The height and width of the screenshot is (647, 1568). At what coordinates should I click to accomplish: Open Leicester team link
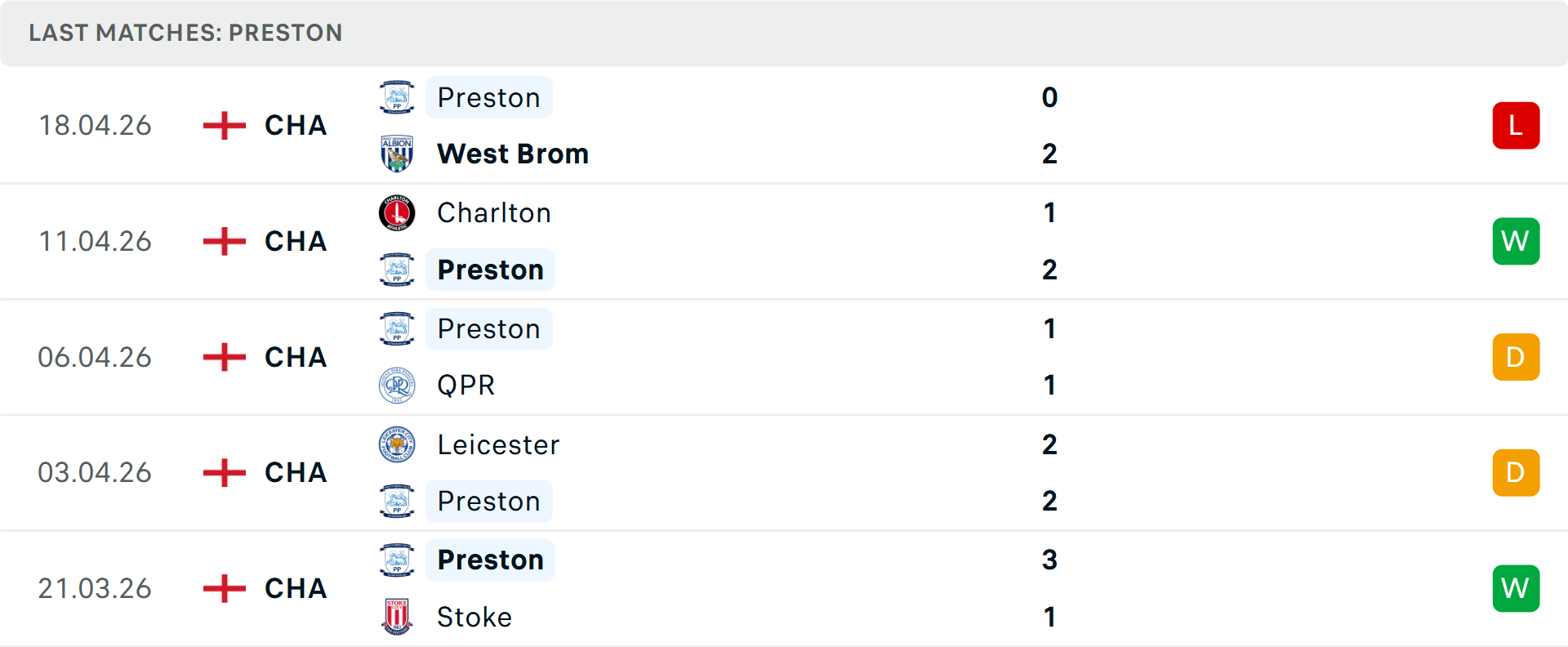(498, 444)
